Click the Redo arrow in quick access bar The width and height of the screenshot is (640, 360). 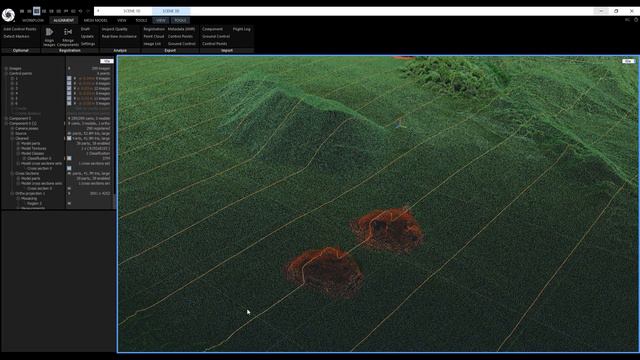click(x=88, y=11)
